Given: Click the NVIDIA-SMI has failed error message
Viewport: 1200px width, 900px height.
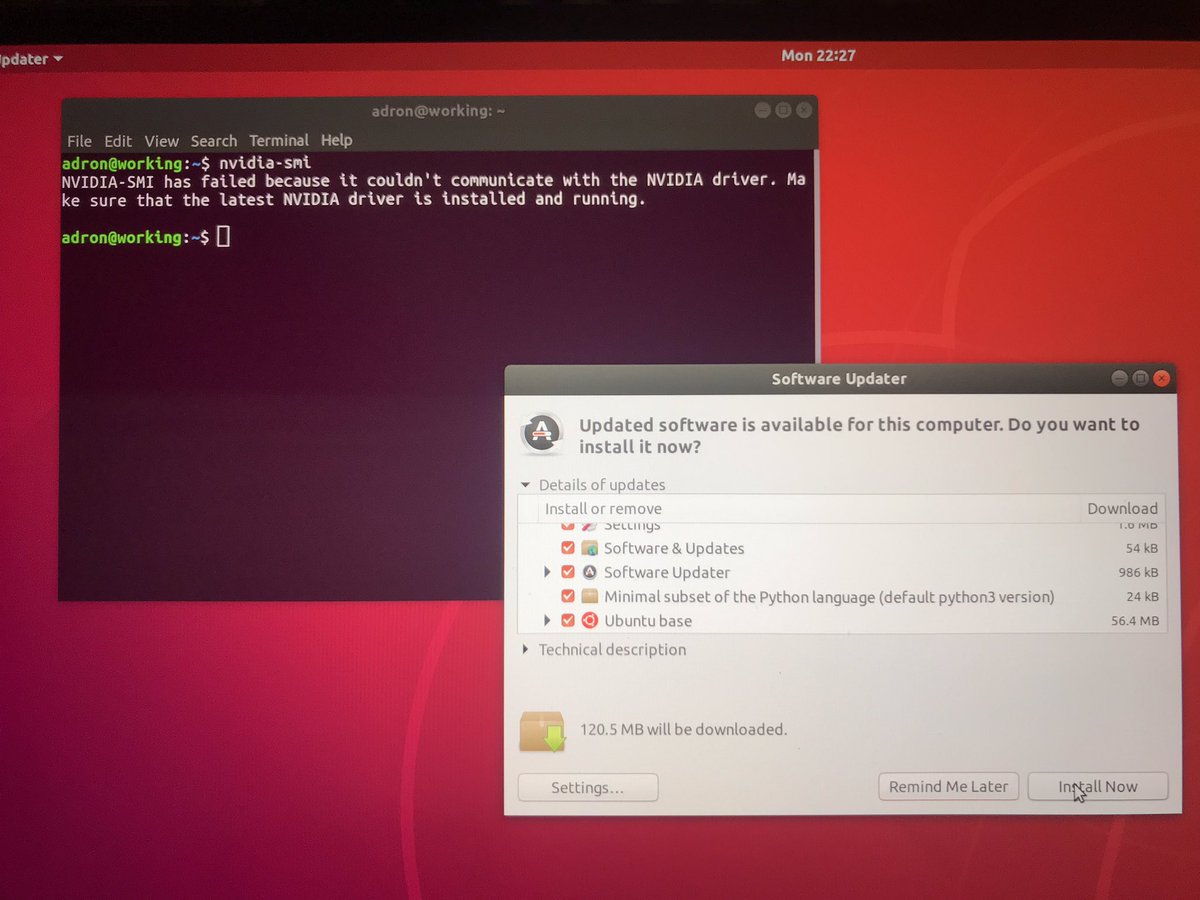Looking at the screenshot, I should click(x=433, y=189).
